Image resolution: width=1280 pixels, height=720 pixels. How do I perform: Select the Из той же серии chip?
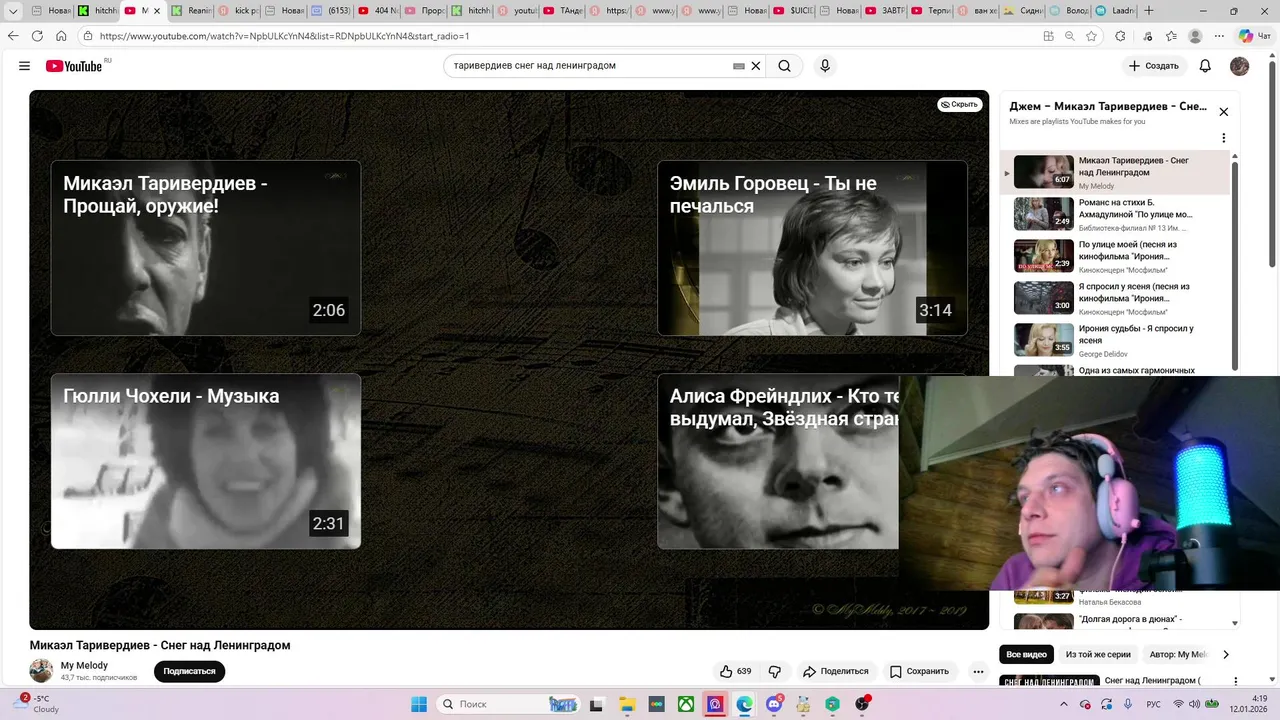[1098, 654]
